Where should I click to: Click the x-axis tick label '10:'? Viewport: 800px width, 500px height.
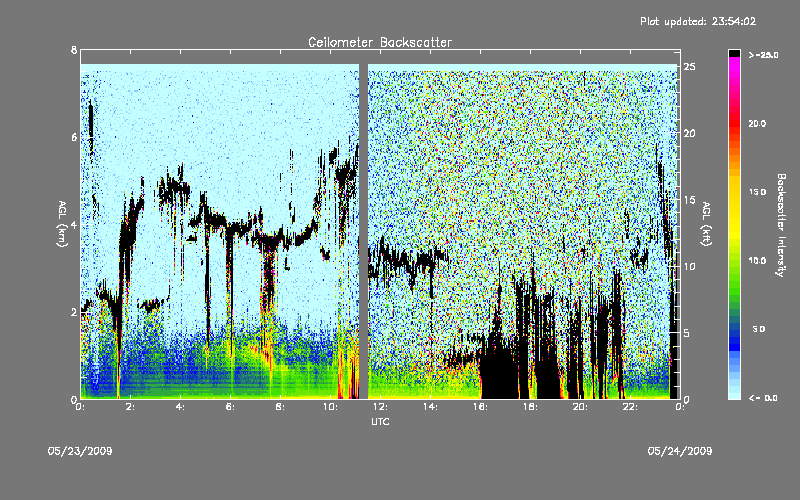click(330, 407)
